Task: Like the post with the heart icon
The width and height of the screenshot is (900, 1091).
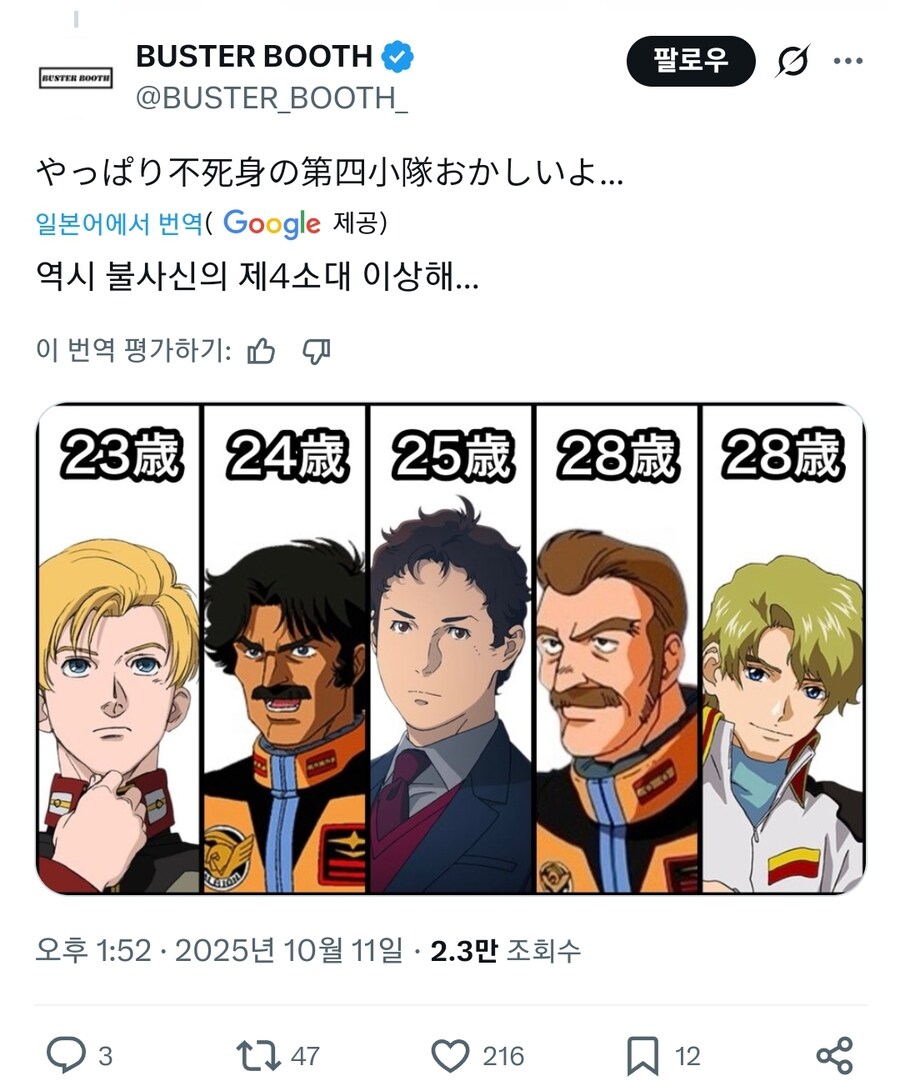Action: point(450,1056)
